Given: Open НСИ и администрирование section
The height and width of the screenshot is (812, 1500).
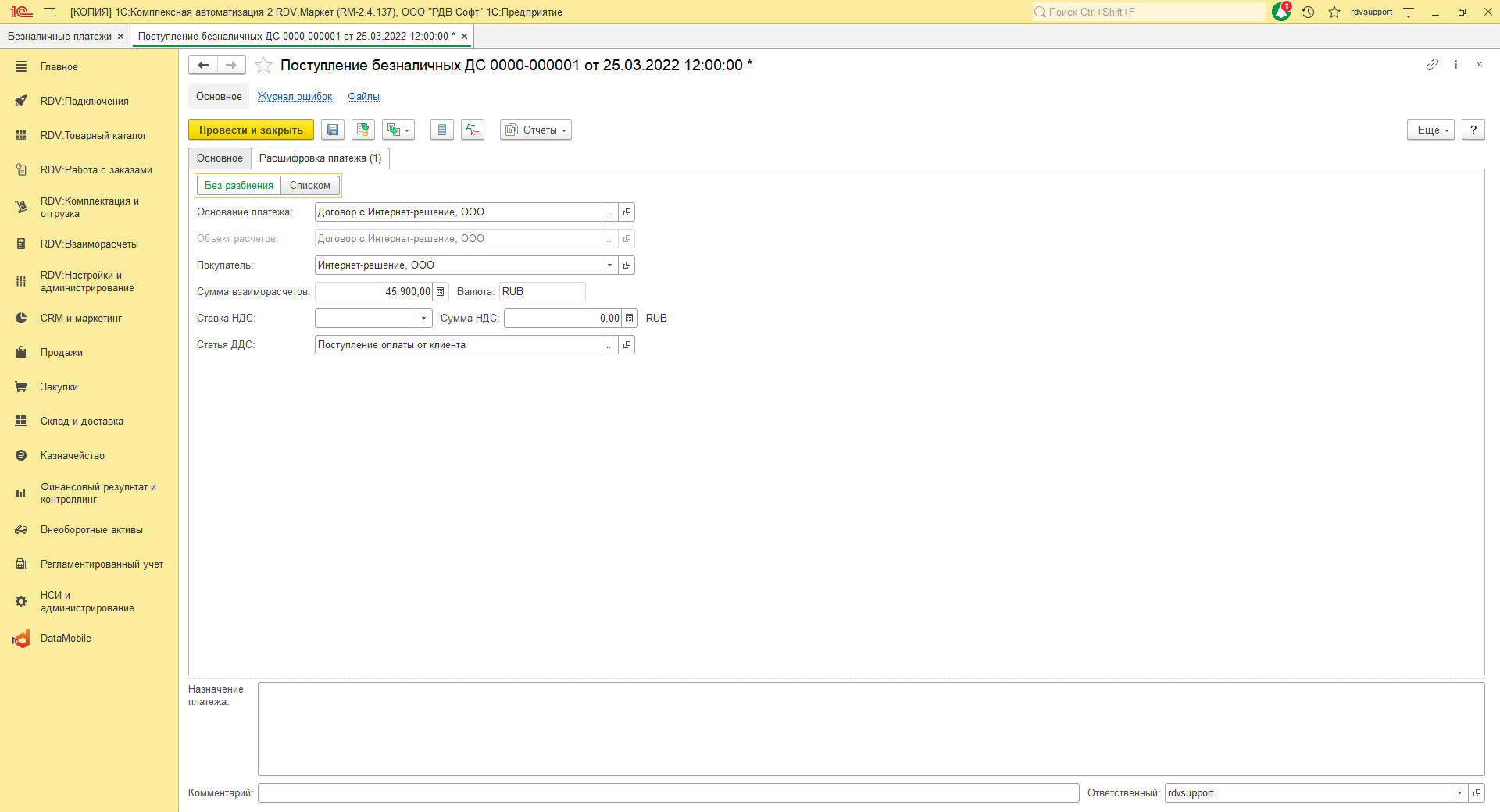Looking at the screenshot, I should point(89,602).
